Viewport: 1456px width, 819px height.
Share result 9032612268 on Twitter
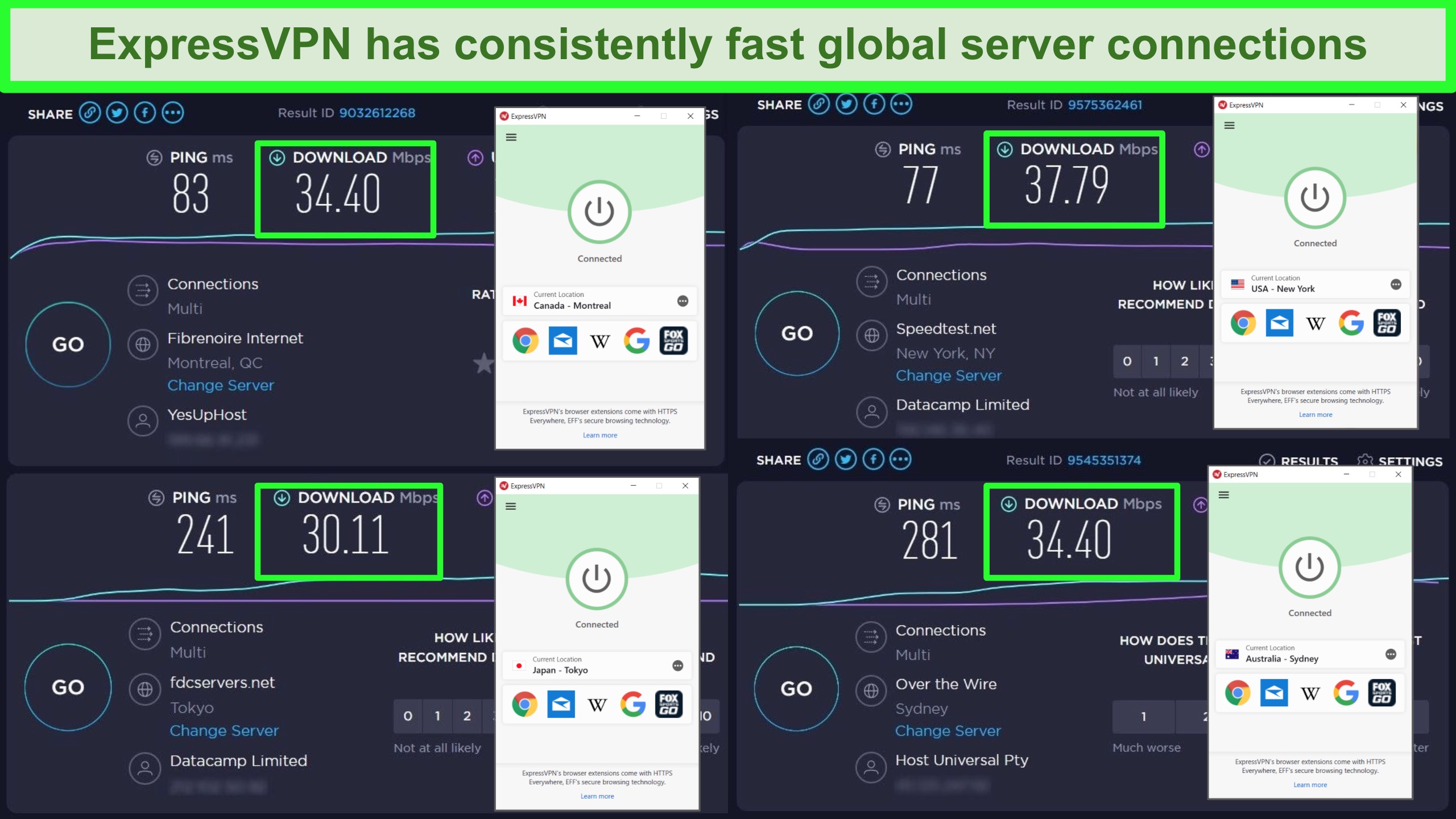pos(117,113)
